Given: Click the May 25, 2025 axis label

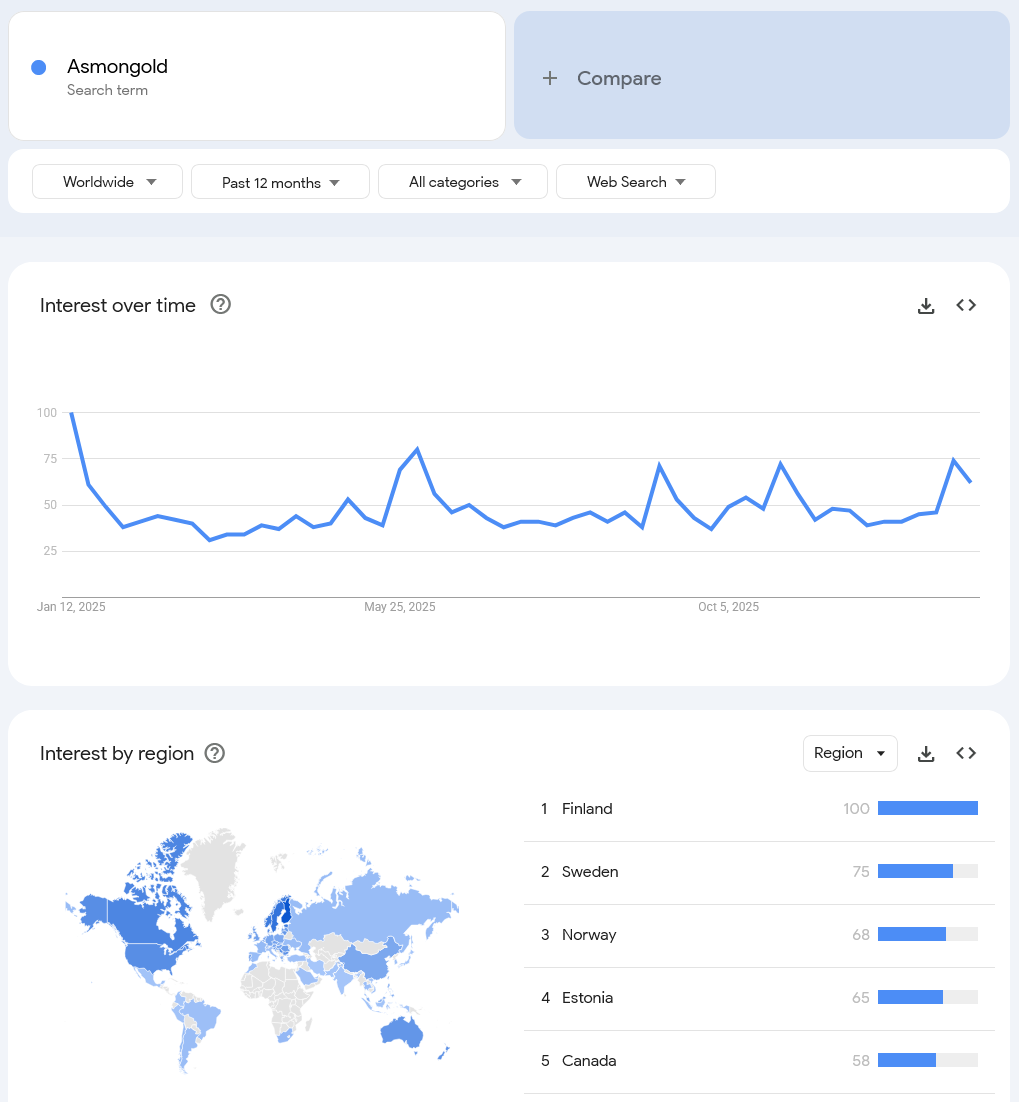Looking at the screenshot, I should 399,607.
